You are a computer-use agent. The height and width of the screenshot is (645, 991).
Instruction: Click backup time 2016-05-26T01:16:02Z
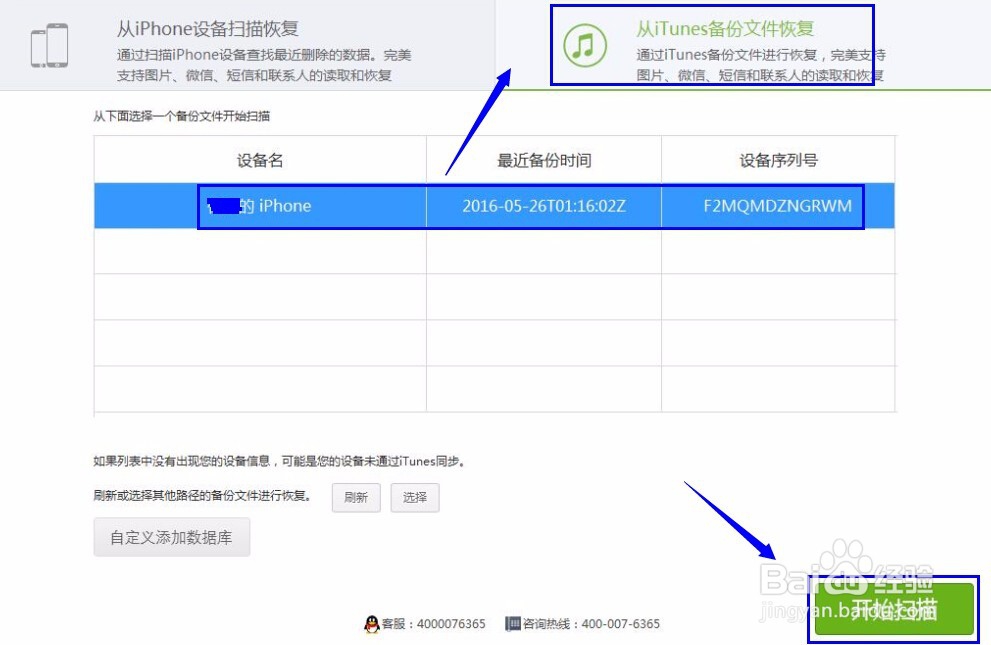coord(544,206)
